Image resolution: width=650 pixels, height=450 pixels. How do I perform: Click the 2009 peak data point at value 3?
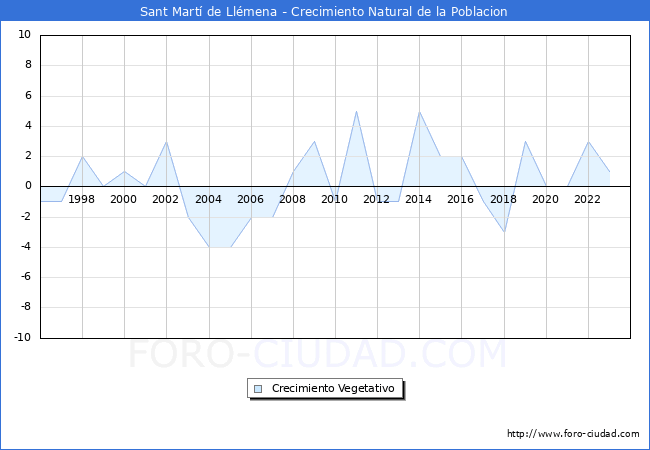pyautogui.click(x=315, y=141)
